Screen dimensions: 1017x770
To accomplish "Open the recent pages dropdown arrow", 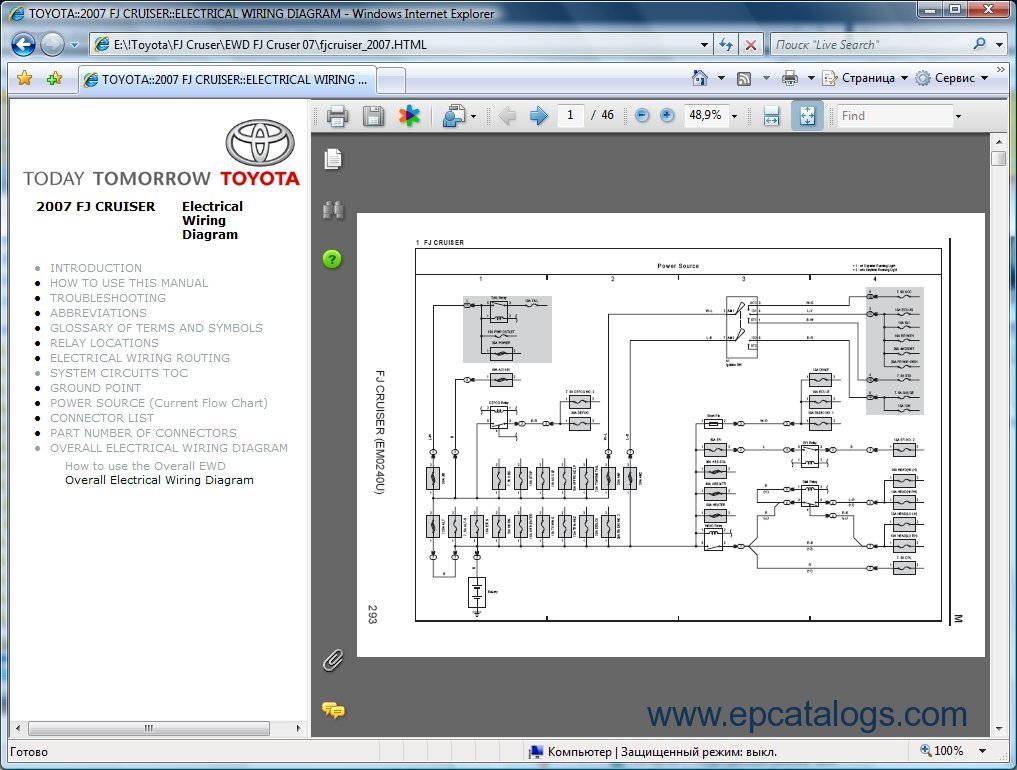I will (x=74, y=45).
